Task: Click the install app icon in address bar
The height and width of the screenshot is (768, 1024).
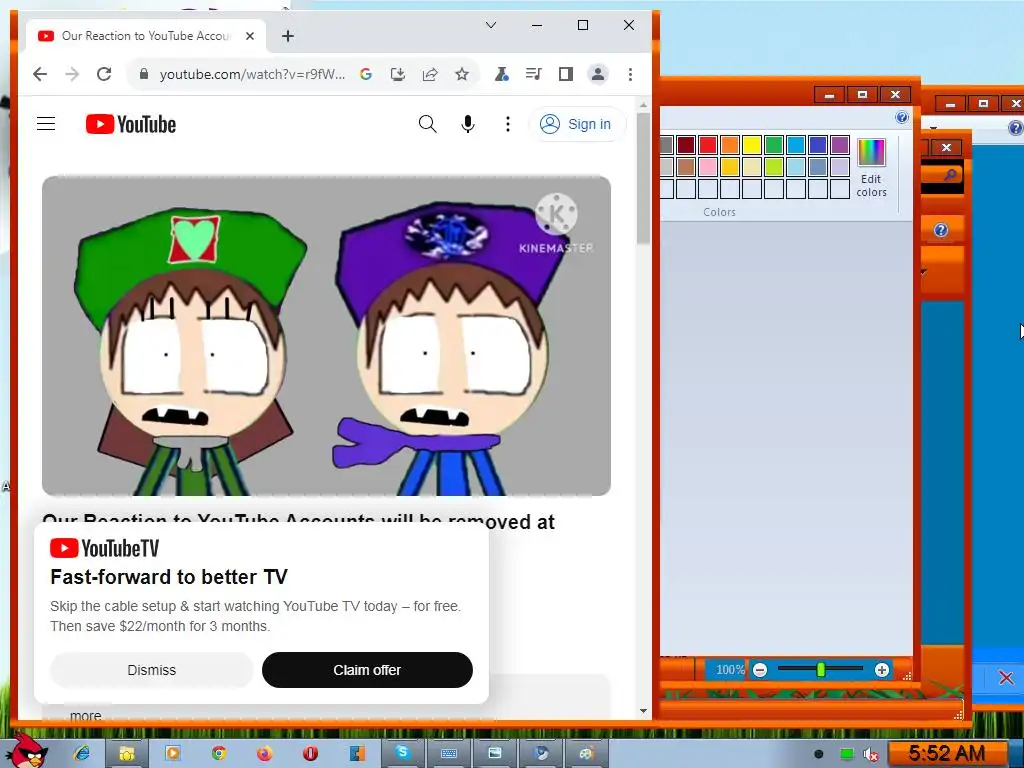Action: pos(398,74)
